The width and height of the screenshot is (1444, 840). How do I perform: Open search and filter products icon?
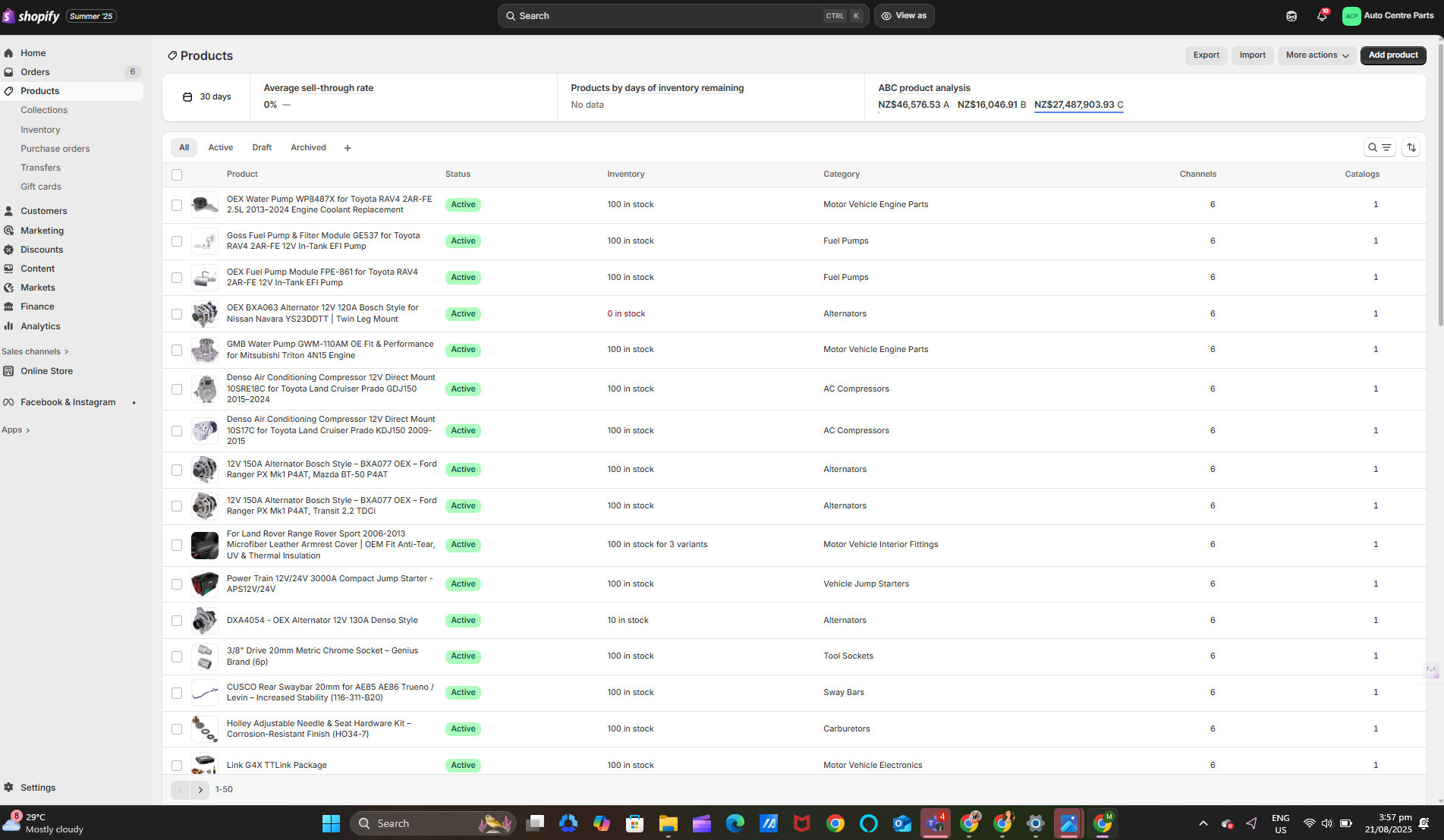(1380, 147)
